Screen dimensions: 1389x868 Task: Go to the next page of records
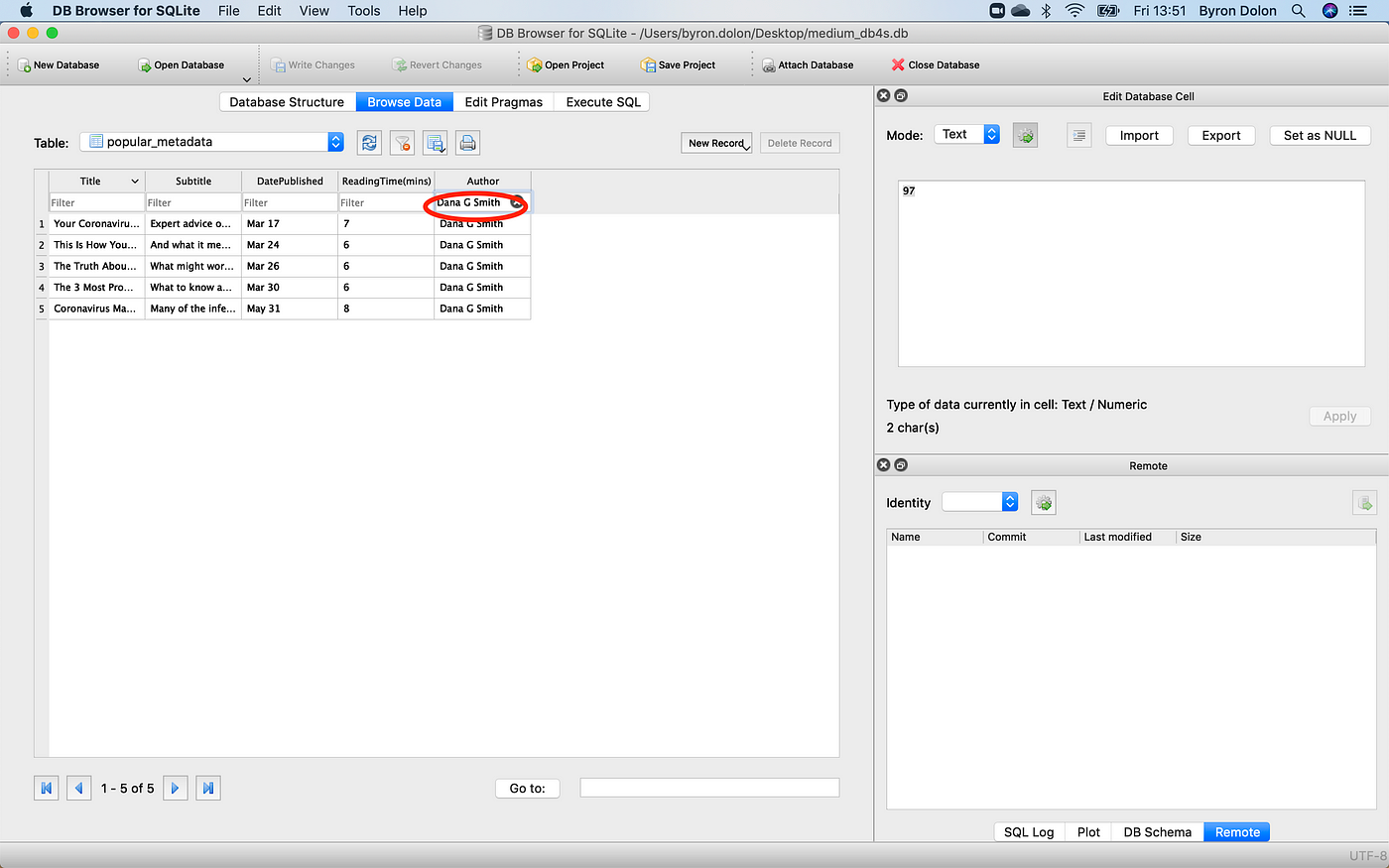pos(175,788)
